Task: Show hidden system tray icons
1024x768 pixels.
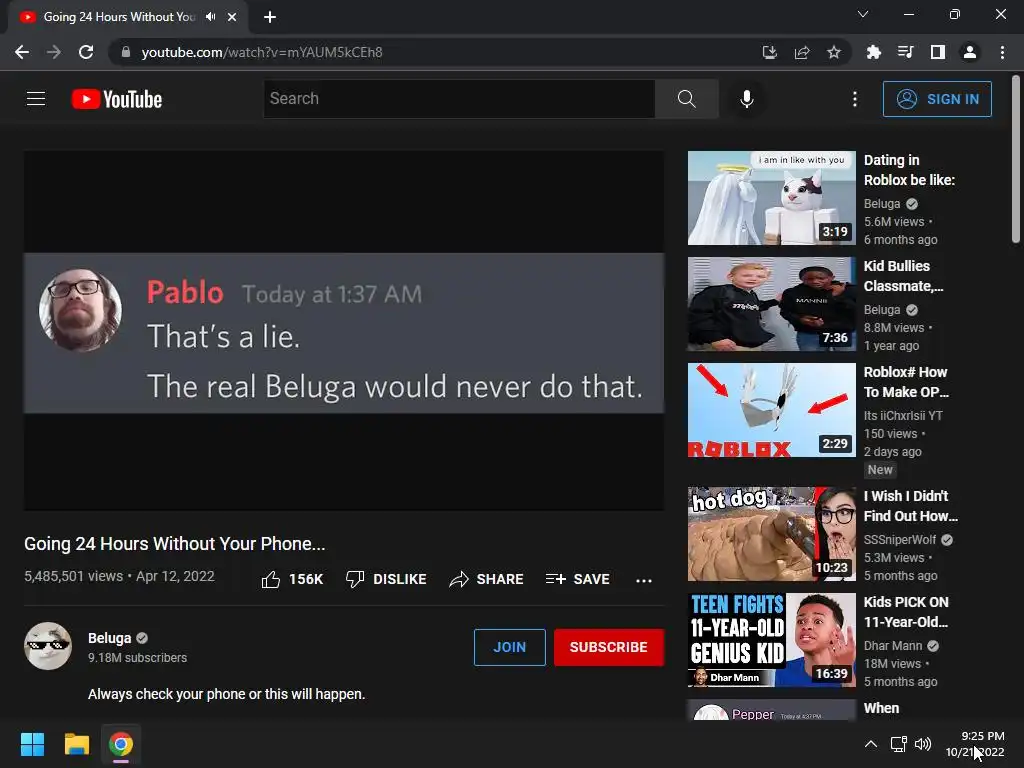Action: [x=871, y=744]
